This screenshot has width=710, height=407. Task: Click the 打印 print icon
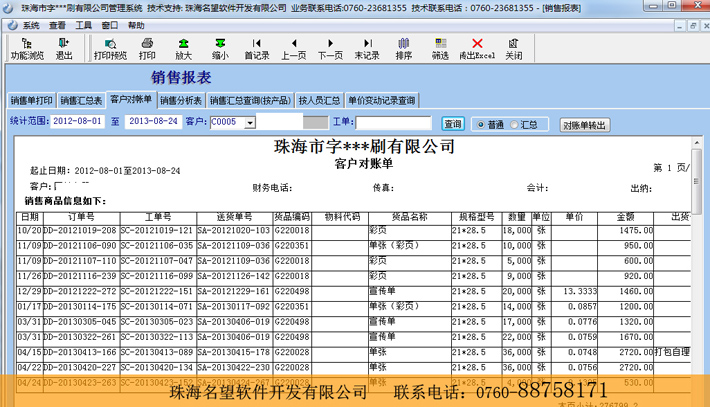point(147,49)
